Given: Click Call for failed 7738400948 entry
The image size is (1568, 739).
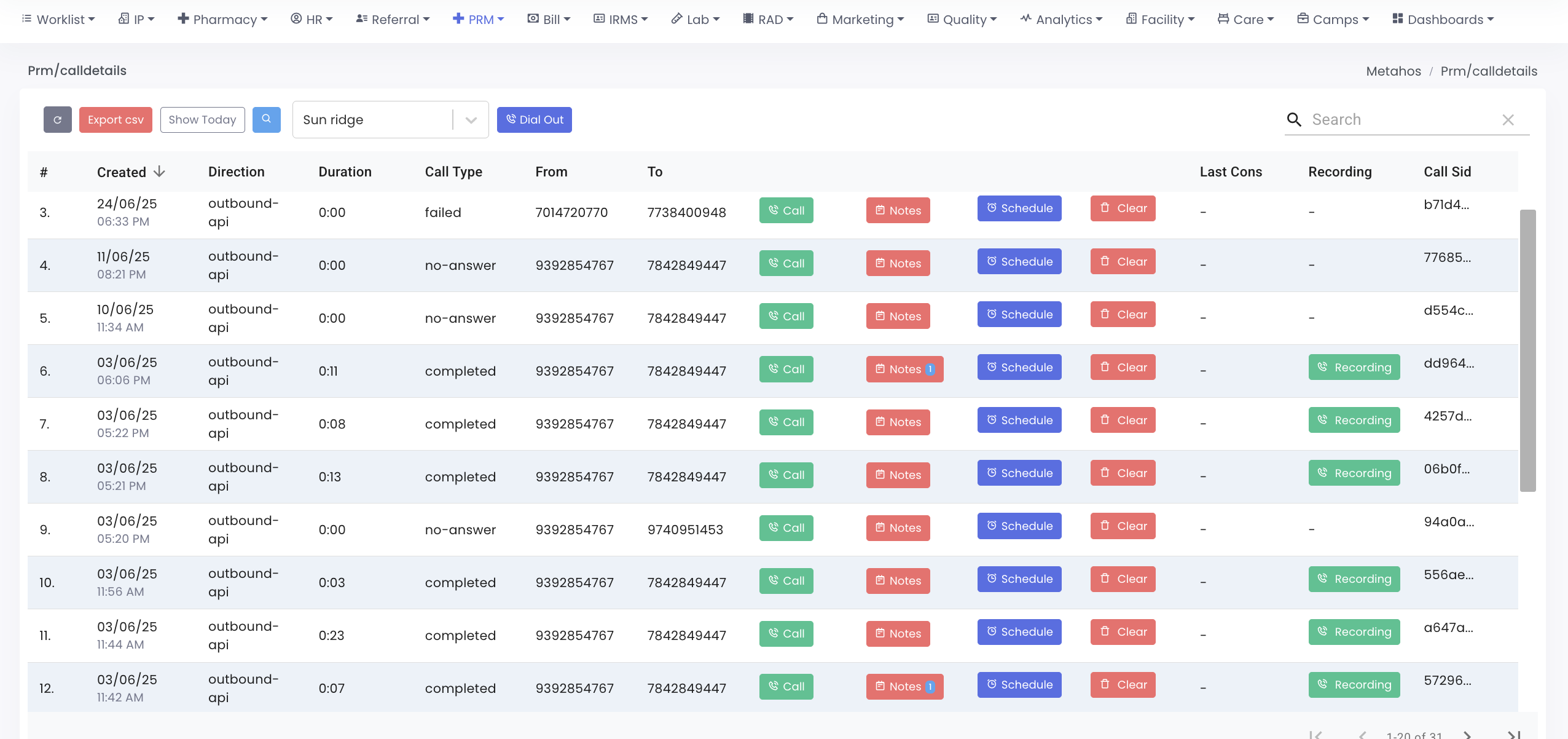Looking at the screenshot, I should pos(786,210).
